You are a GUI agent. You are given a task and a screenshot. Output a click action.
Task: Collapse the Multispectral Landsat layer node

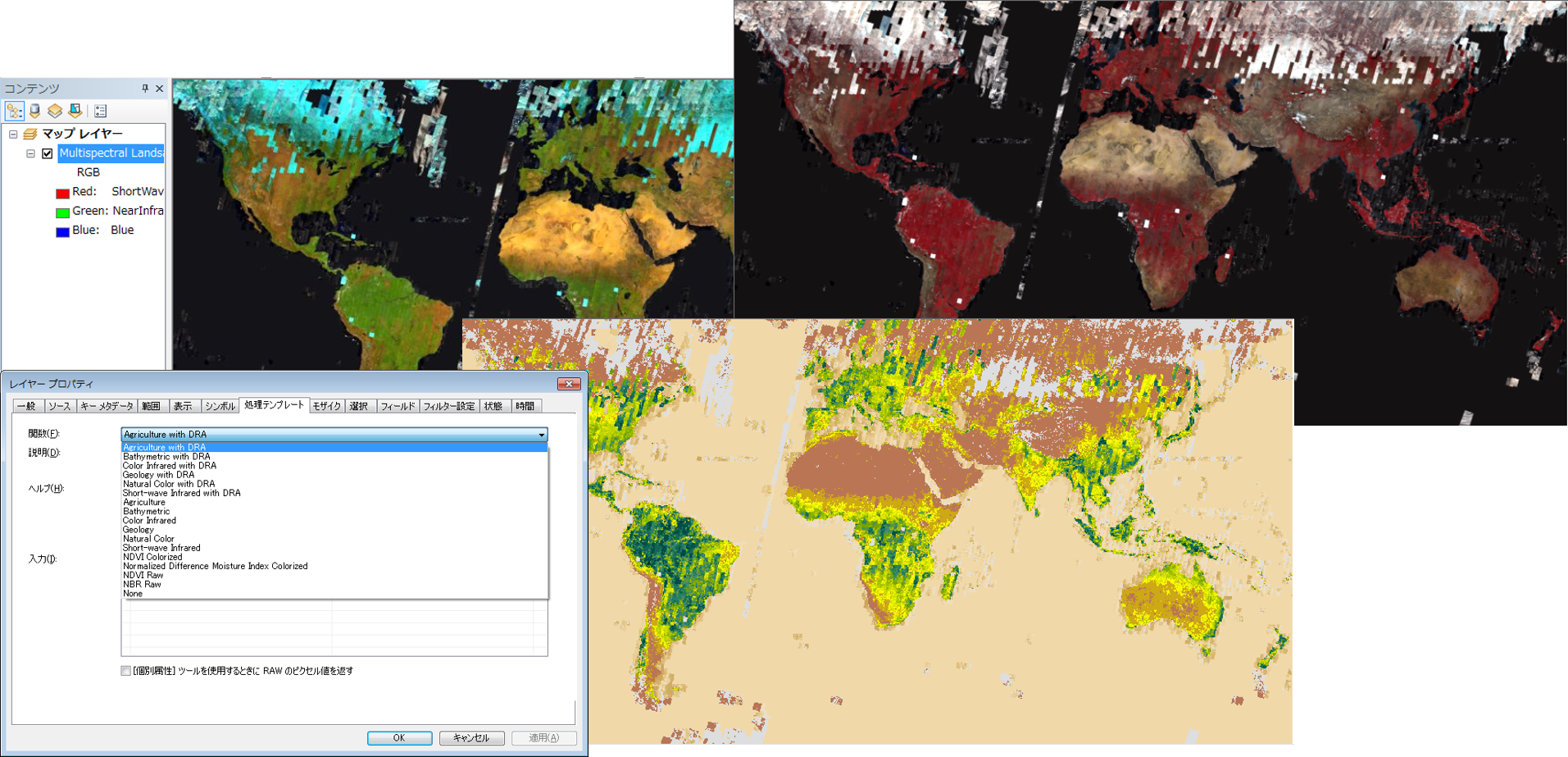(30, 153)
